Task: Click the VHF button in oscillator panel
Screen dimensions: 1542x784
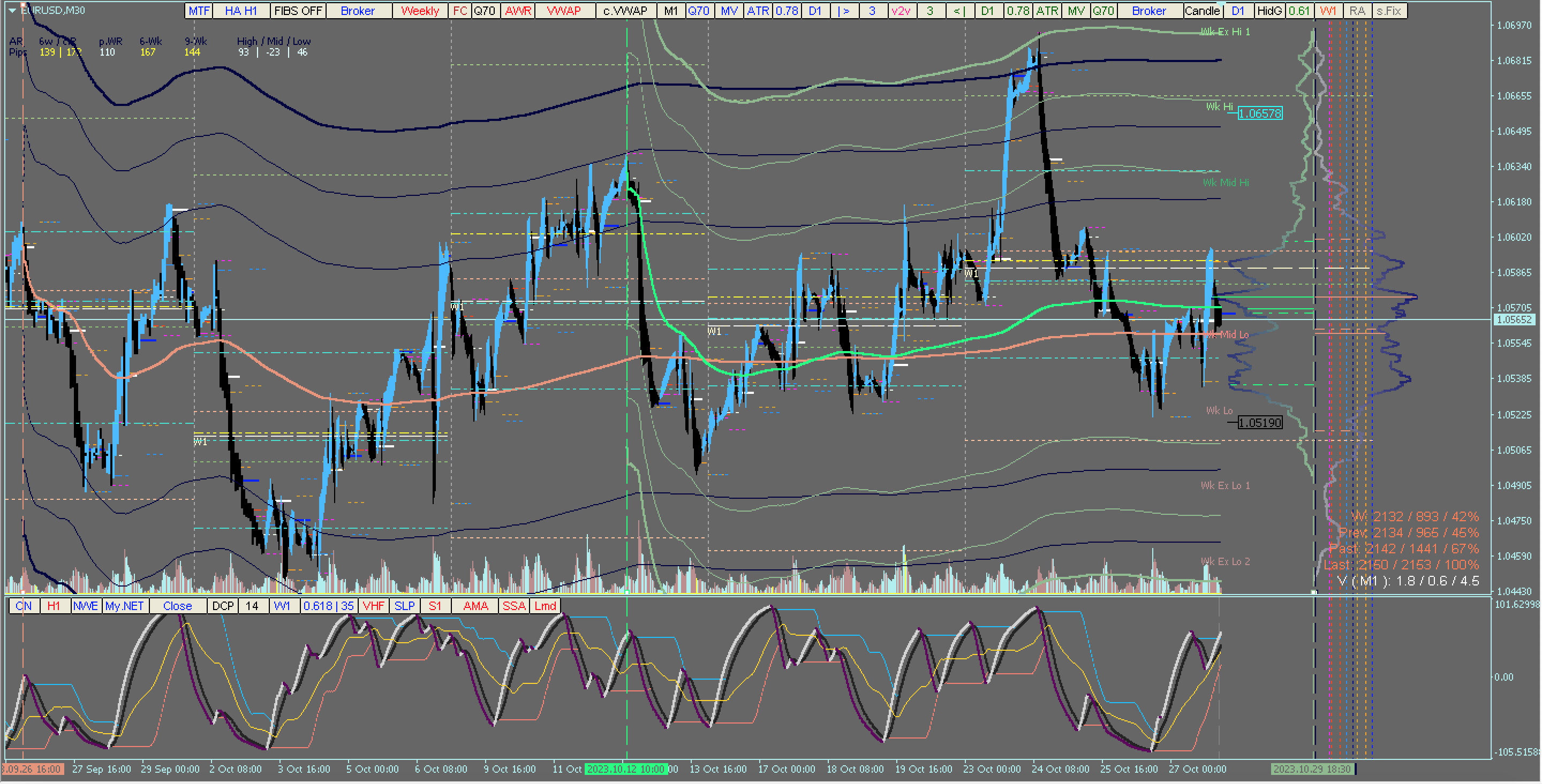Action: pyautogui.click(x=374, y=606)
